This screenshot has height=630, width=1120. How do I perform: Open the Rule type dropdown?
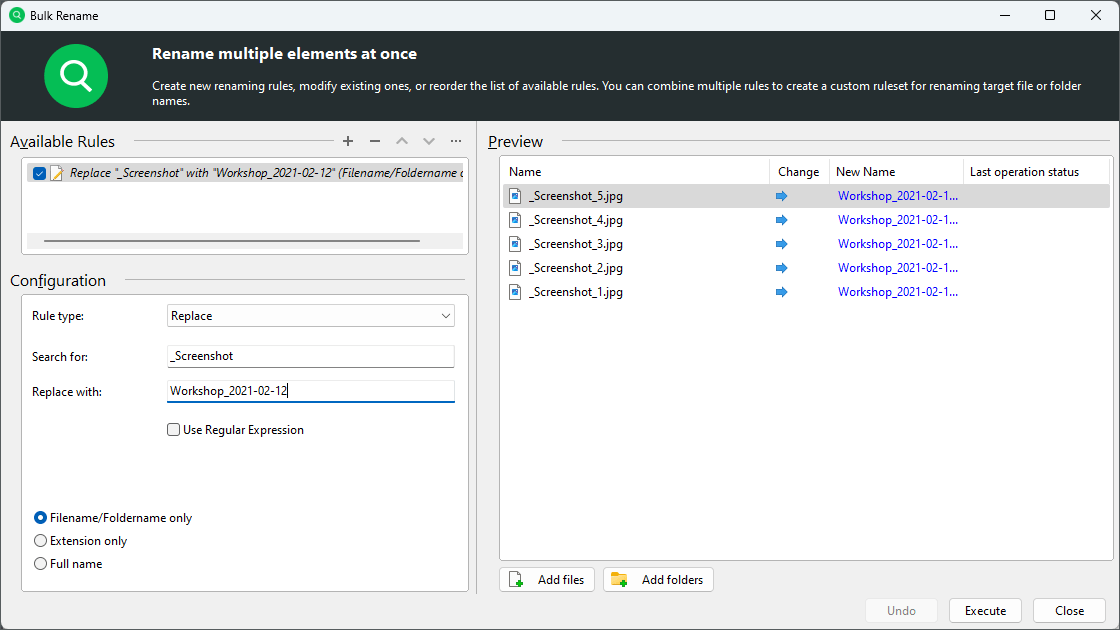point(310,316)
